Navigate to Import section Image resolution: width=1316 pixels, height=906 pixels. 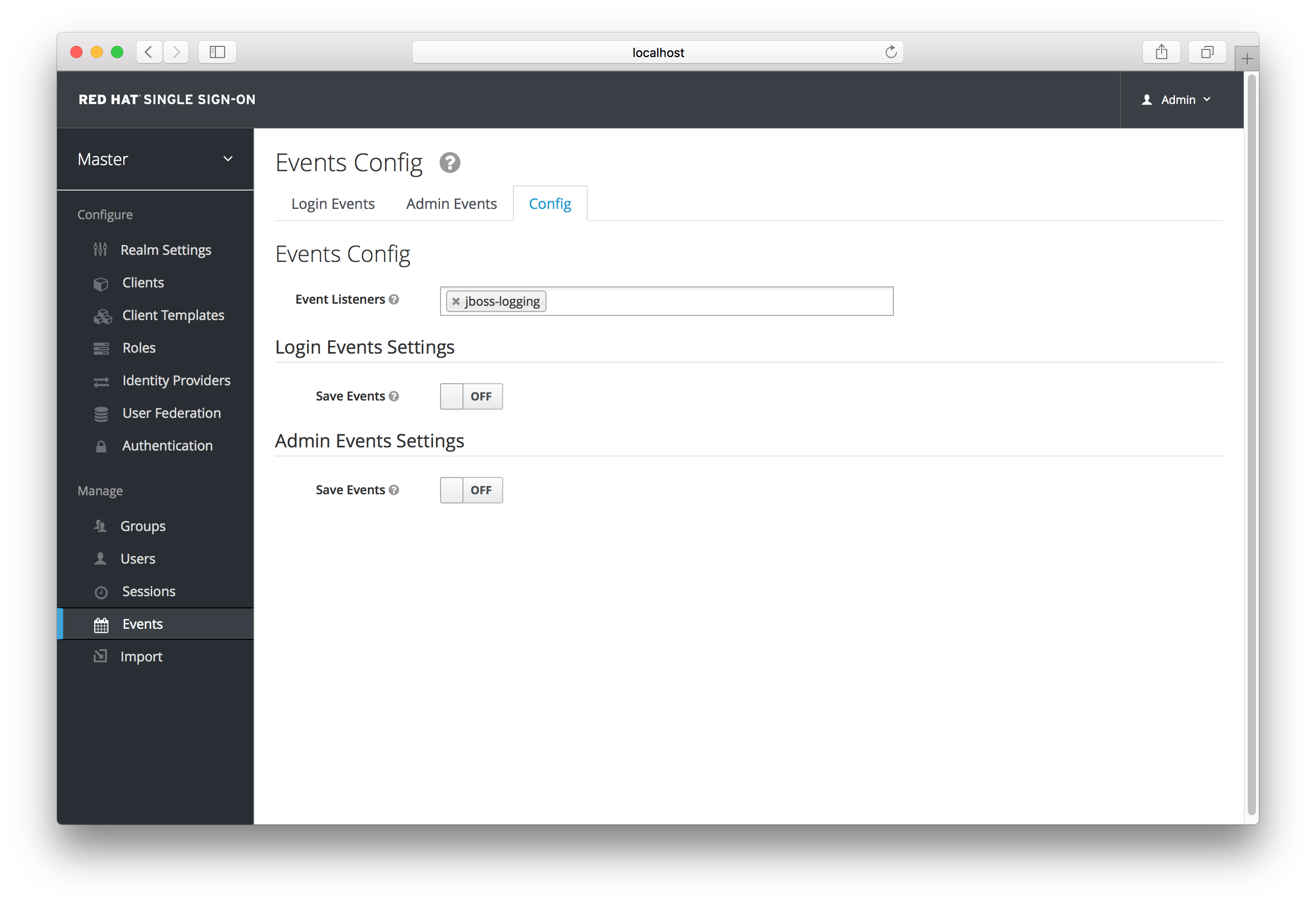point(140,656)
